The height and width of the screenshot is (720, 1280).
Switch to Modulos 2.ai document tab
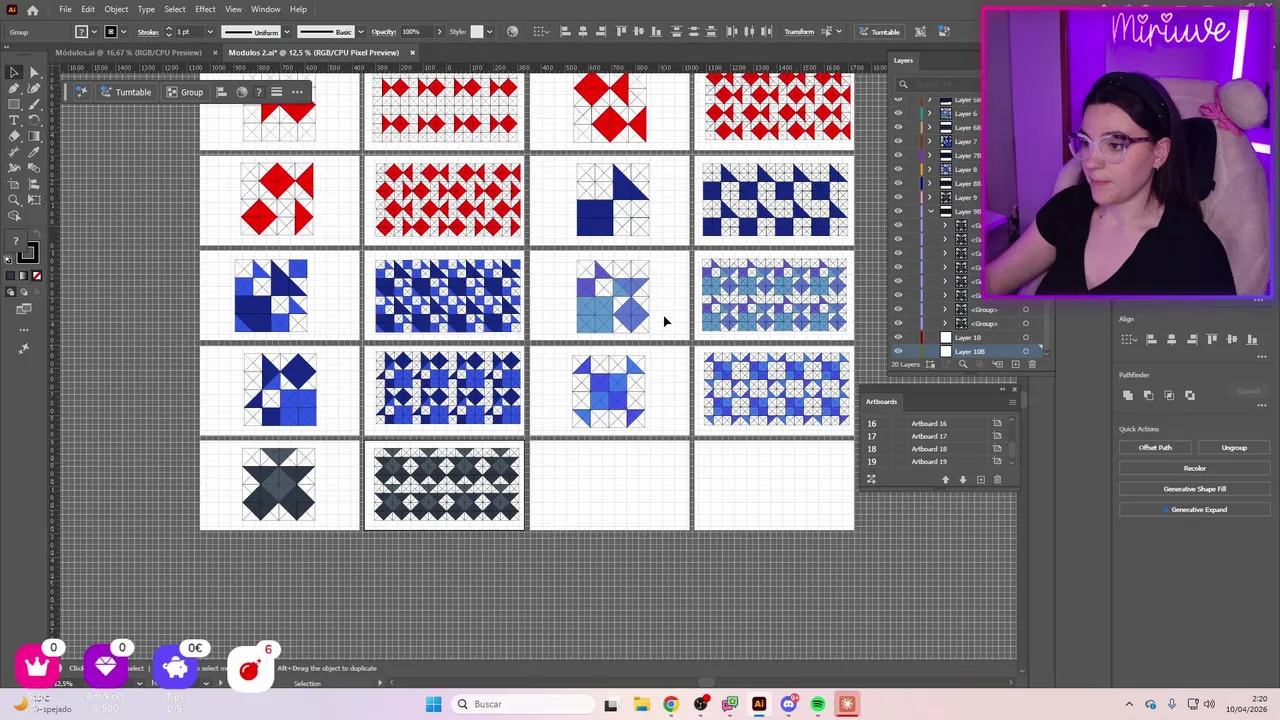coord(314,52)
